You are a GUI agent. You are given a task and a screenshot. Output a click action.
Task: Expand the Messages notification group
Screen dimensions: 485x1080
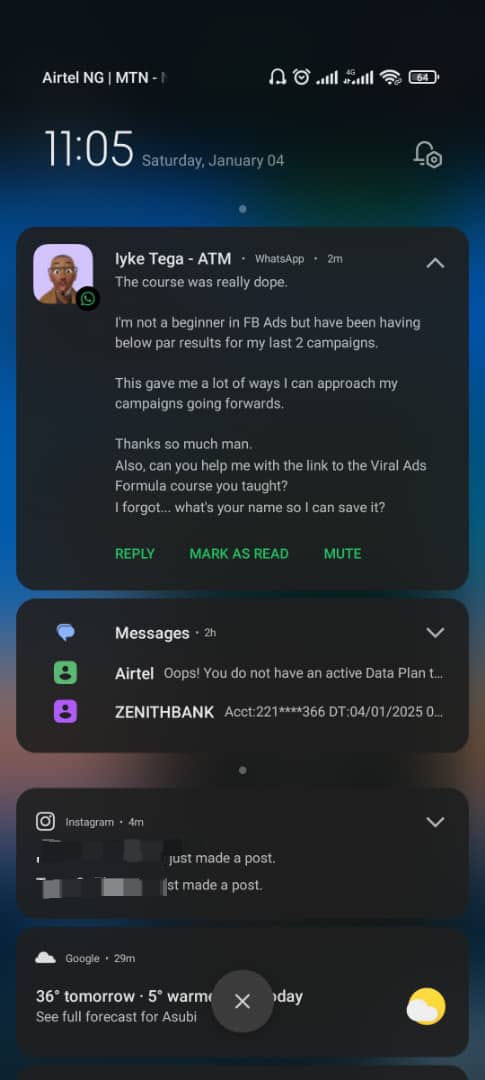(x=435, y=632)
